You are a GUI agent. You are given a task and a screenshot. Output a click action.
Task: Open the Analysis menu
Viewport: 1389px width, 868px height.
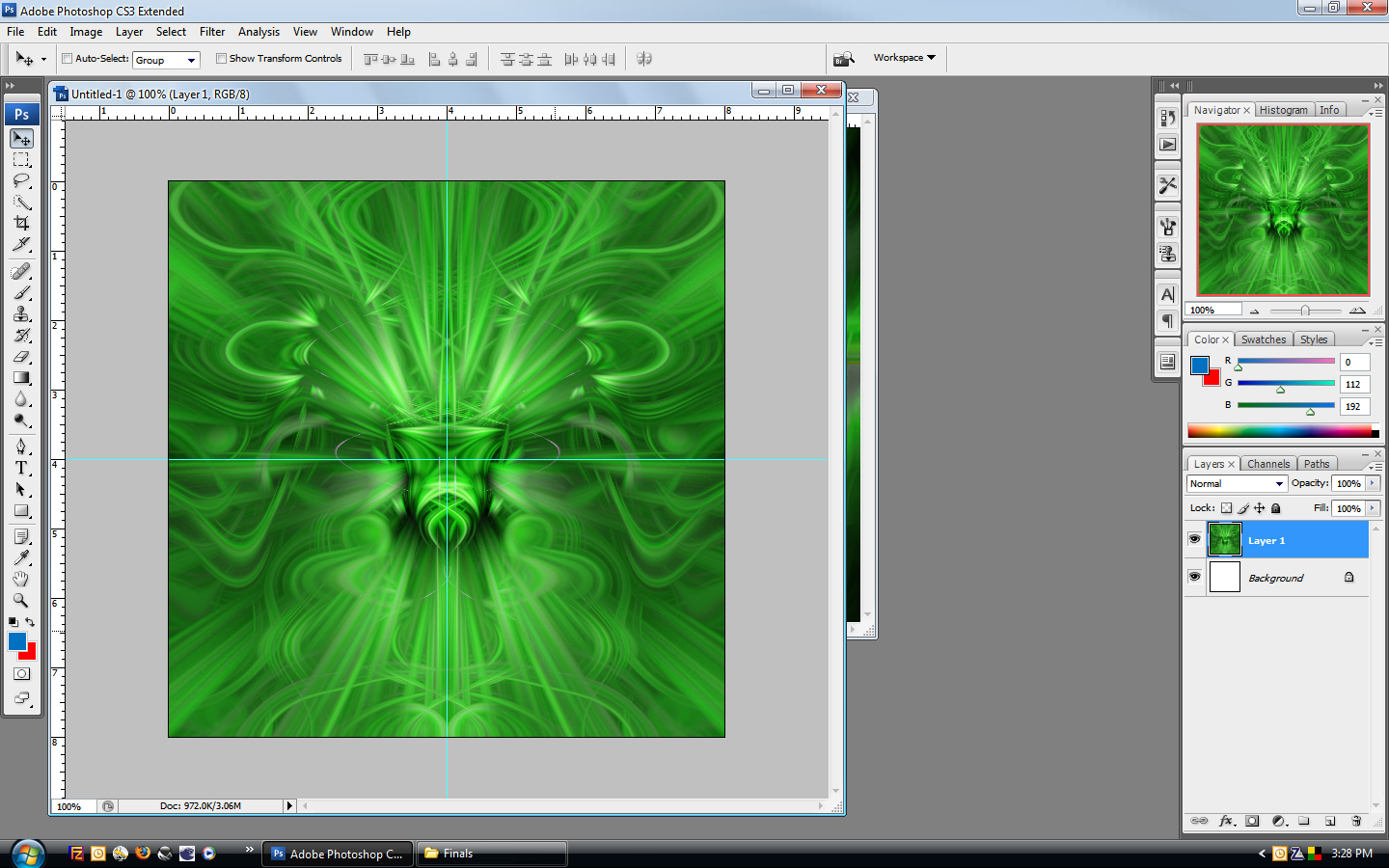pos(259,32)
